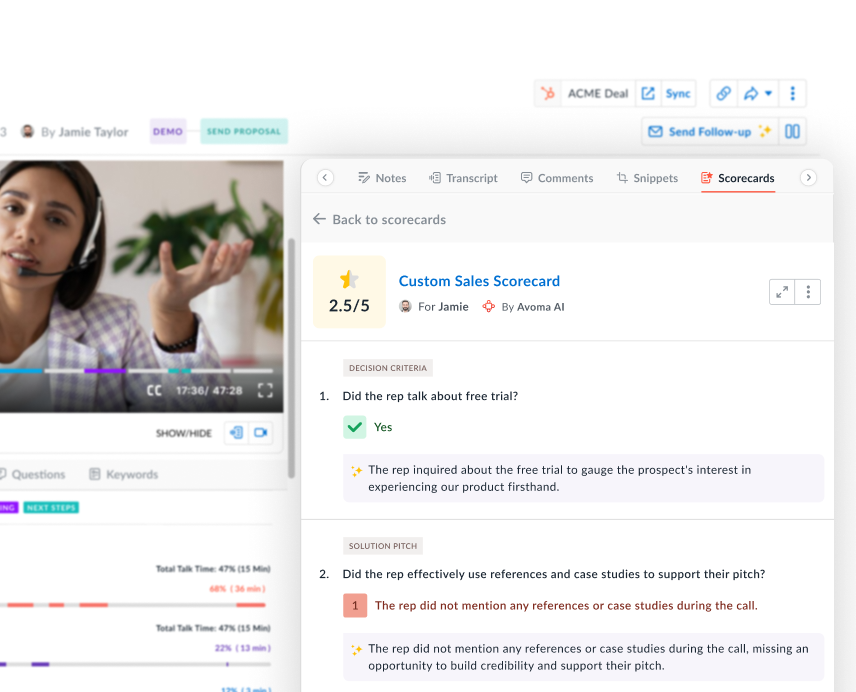856x692 pixels.
Task: Toggle the split panel layout icon
Action: point(792,131)
